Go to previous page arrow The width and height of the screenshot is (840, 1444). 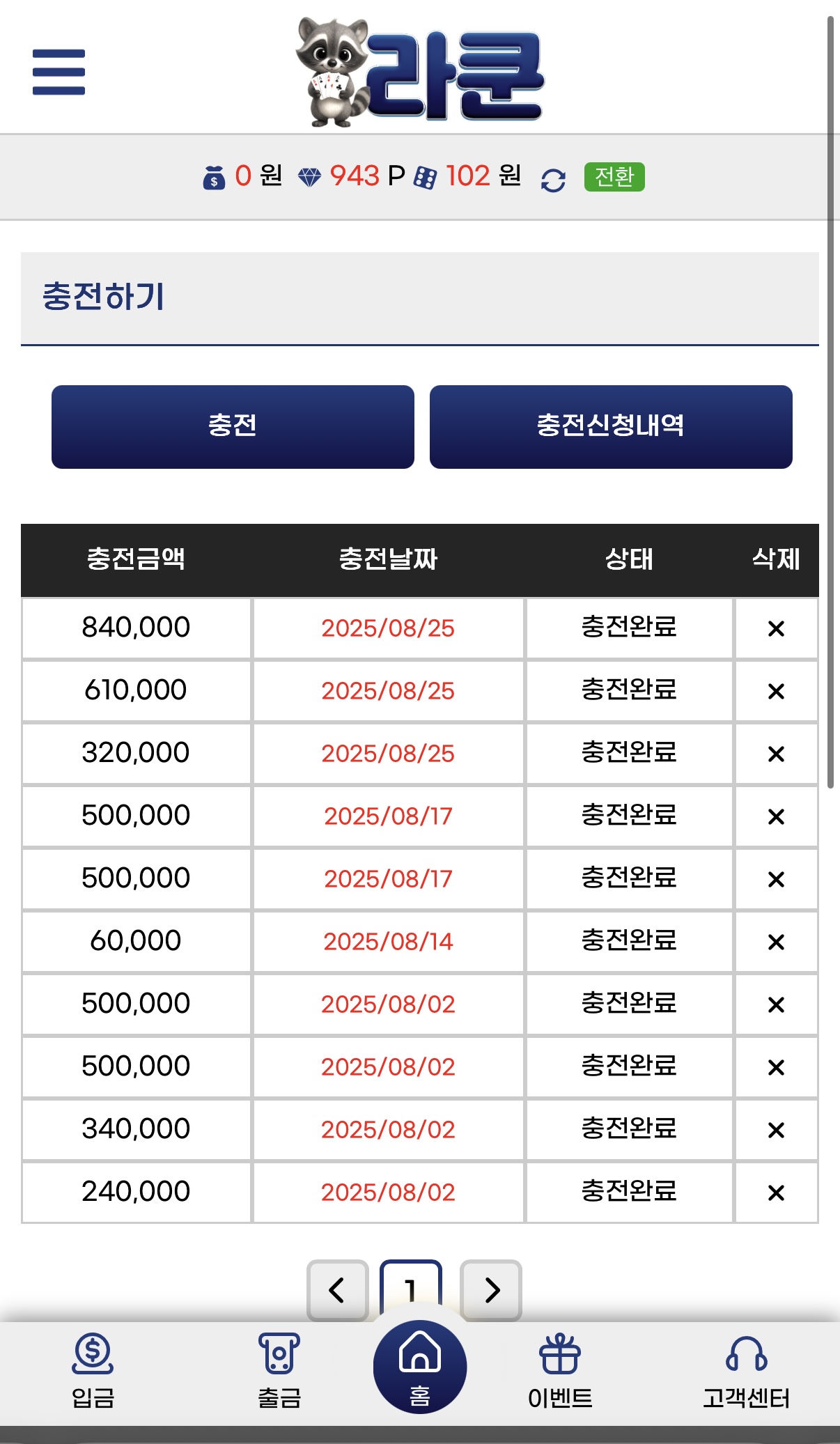click(338, 1289)
